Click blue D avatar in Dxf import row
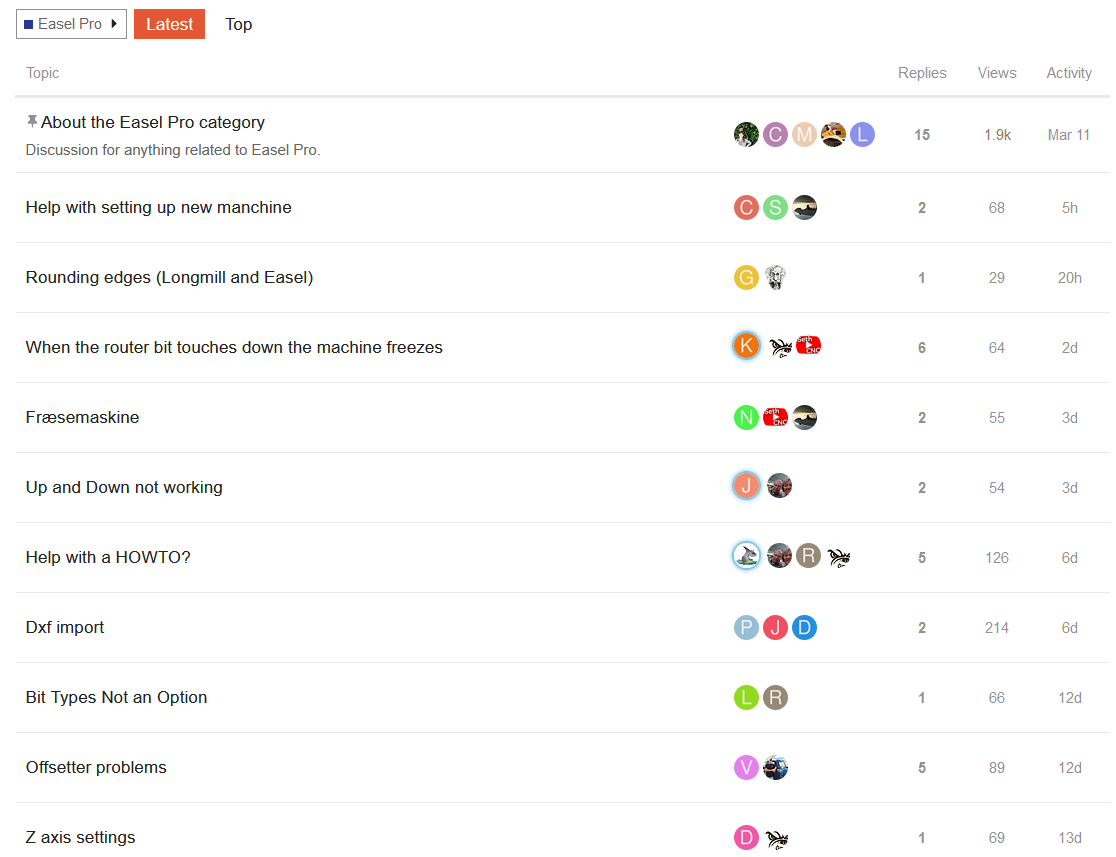Image resolution: width=1116 pixels, height=857 pixels. click(804, 627)
